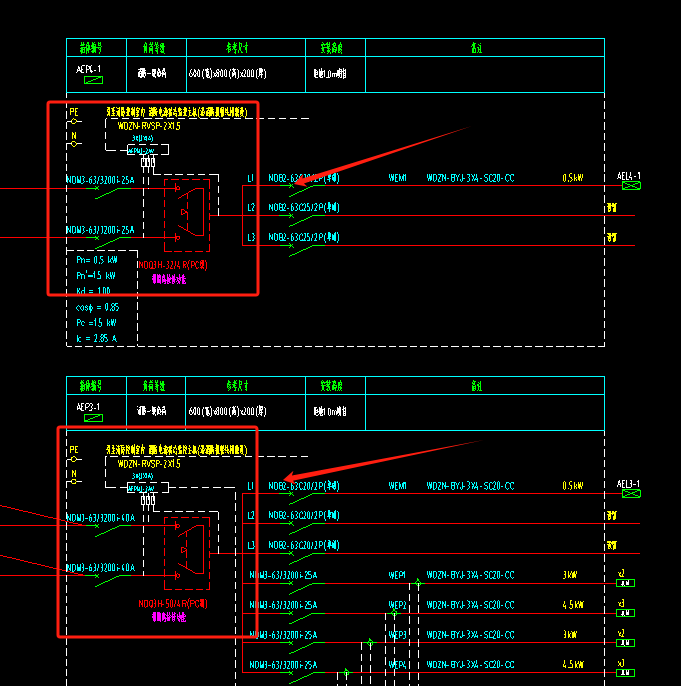The width and height of the screenshot is (681, 686).
Task: Select the fuse group symbol in the AEP3-1 panel
Action: [x=148, y=500]
